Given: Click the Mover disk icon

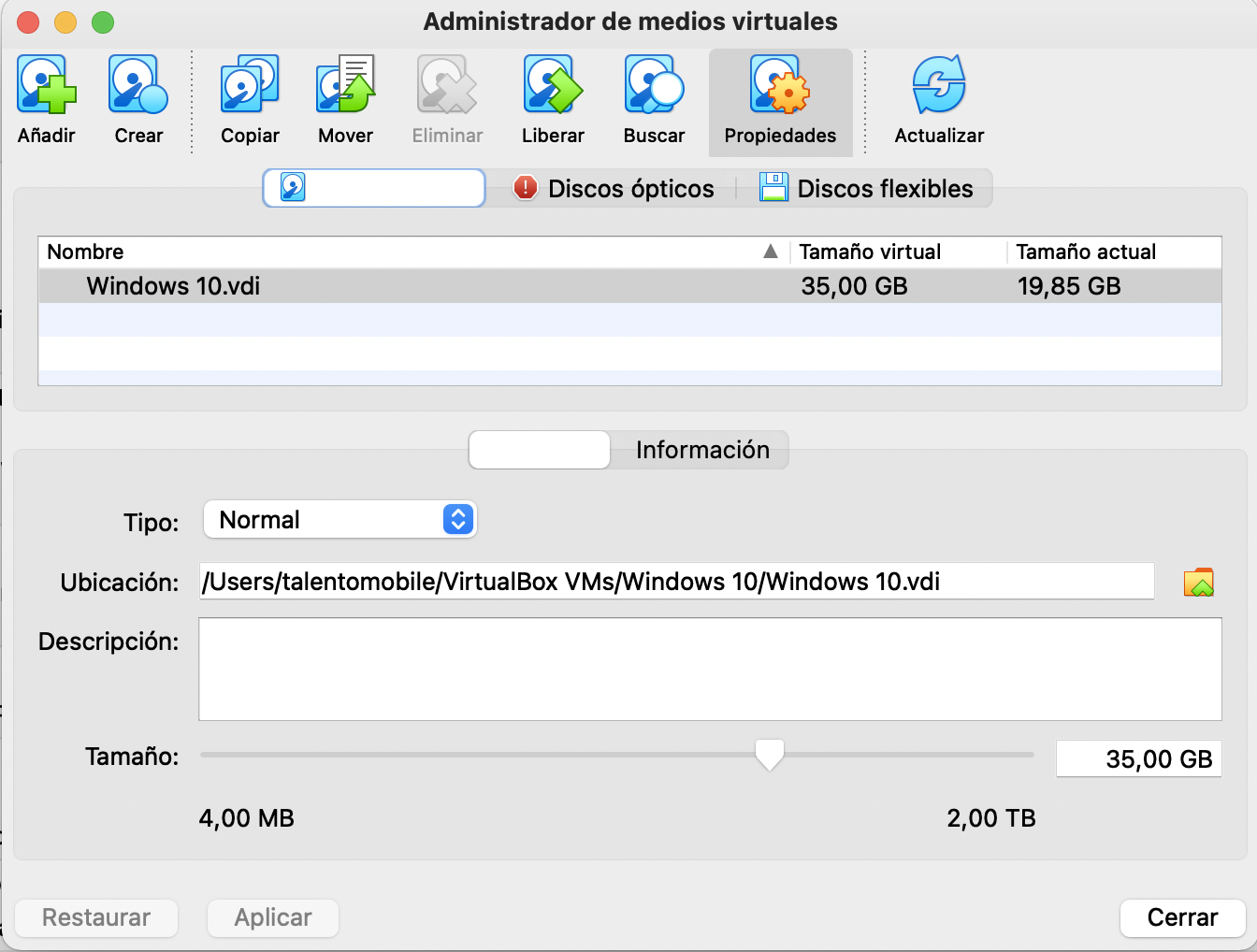Looking at the screenshot, I should click(x=345, y=86).
